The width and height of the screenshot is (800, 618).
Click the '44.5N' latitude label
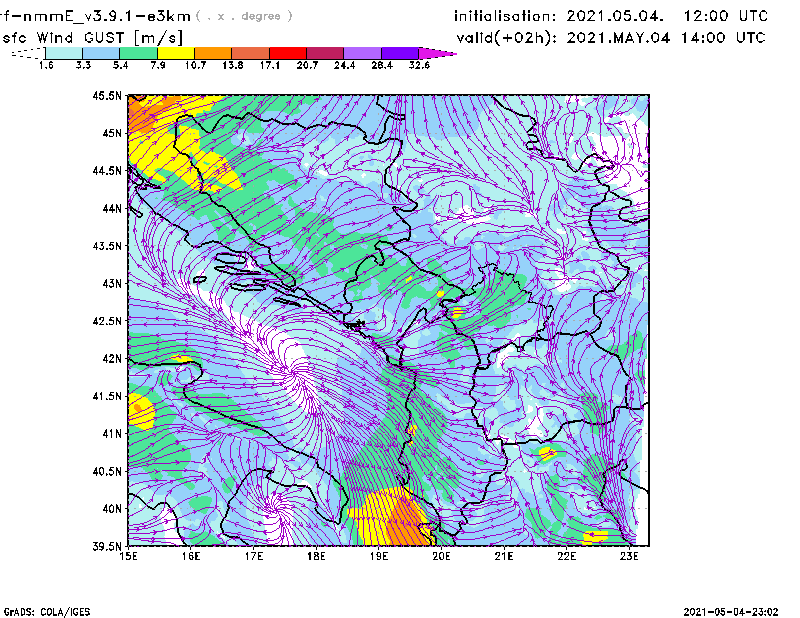click(107, 170)
